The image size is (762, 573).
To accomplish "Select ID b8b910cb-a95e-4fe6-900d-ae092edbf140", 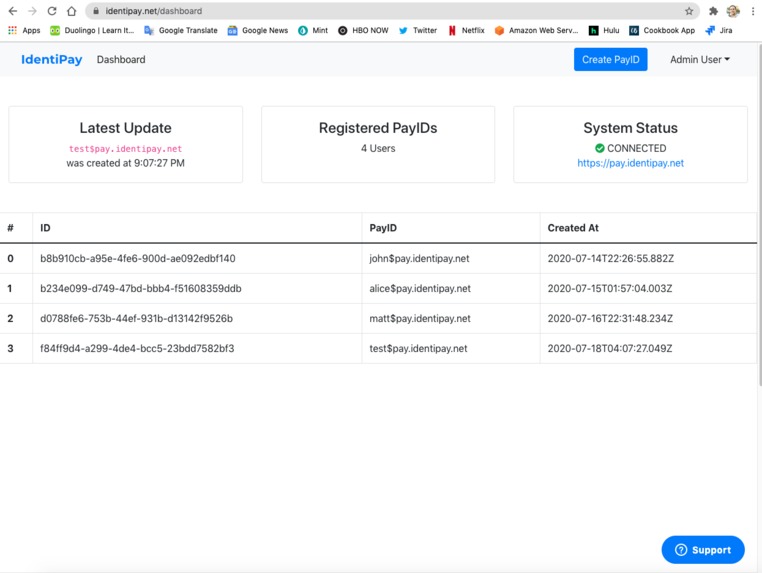I will point(138,259).
